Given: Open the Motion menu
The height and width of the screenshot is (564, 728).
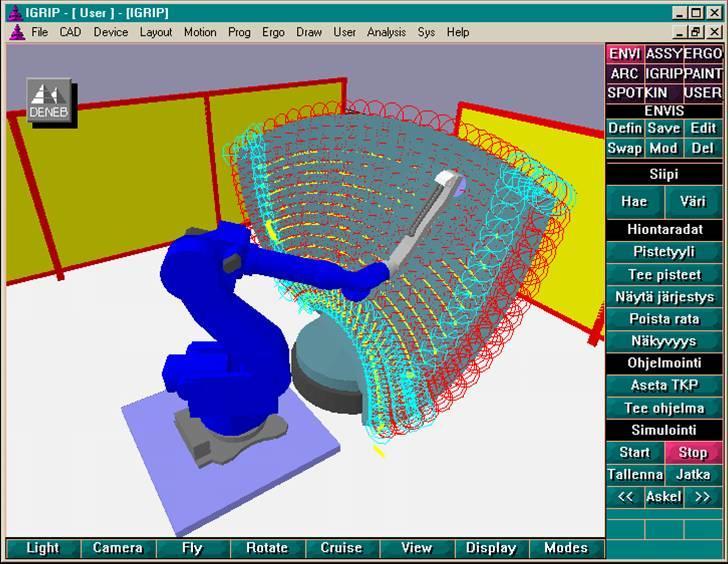Looking at the screenshot, I should [x=200, y=32].
